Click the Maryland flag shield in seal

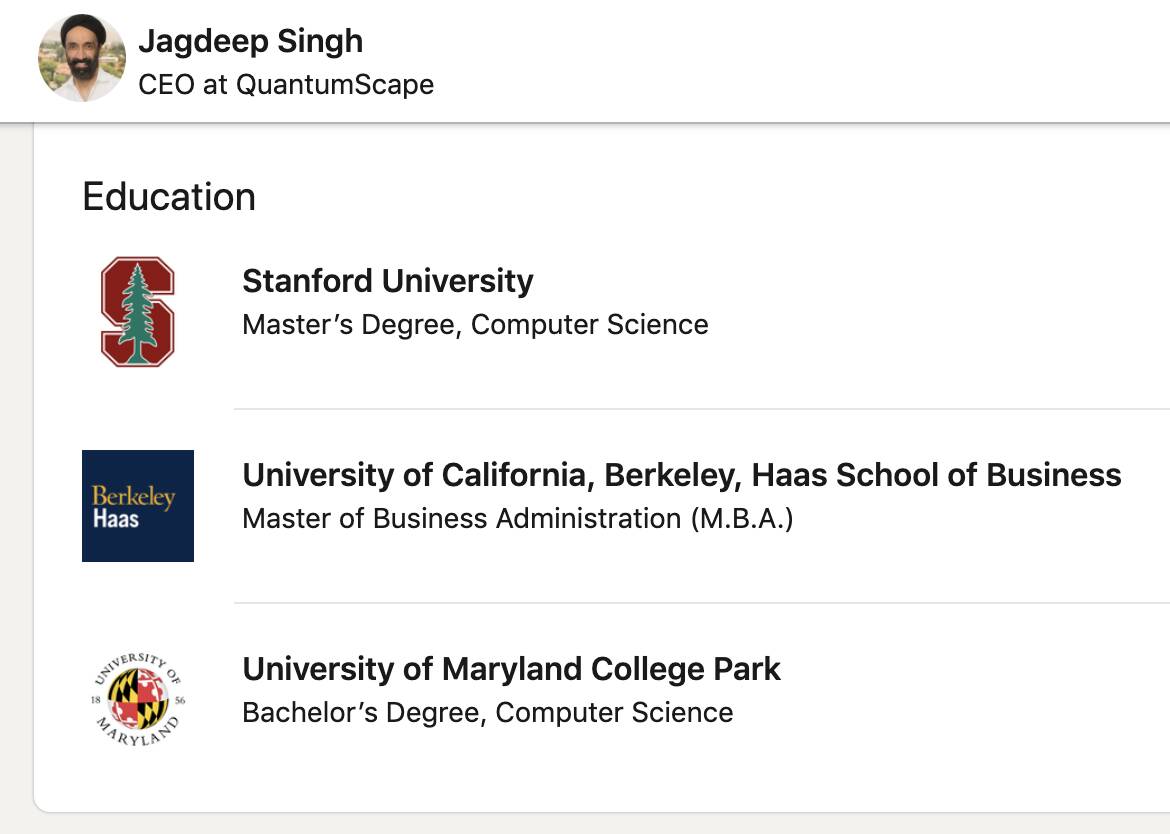pos(138,699)
